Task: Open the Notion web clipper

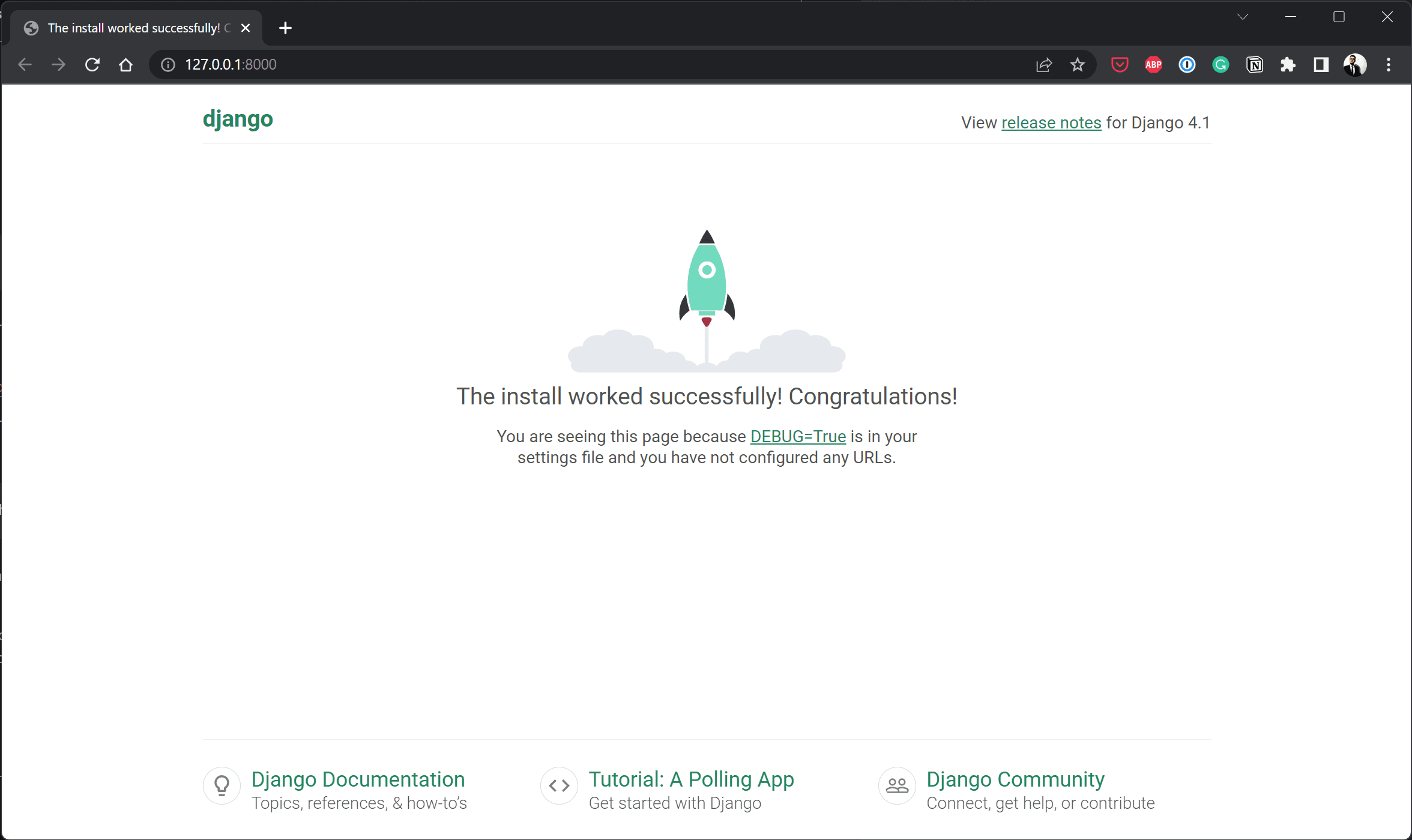Action: pos(1255,64)
